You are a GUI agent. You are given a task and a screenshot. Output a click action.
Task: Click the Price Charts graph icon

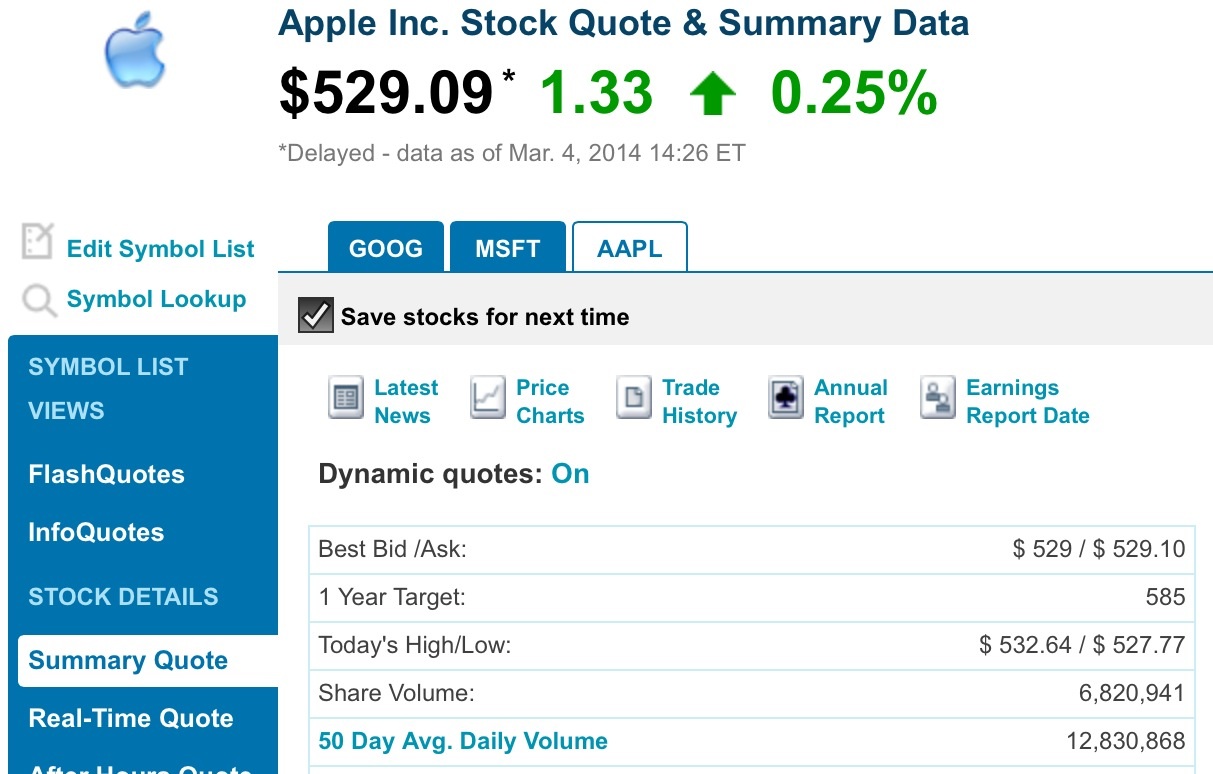click(x=488, y=399)
